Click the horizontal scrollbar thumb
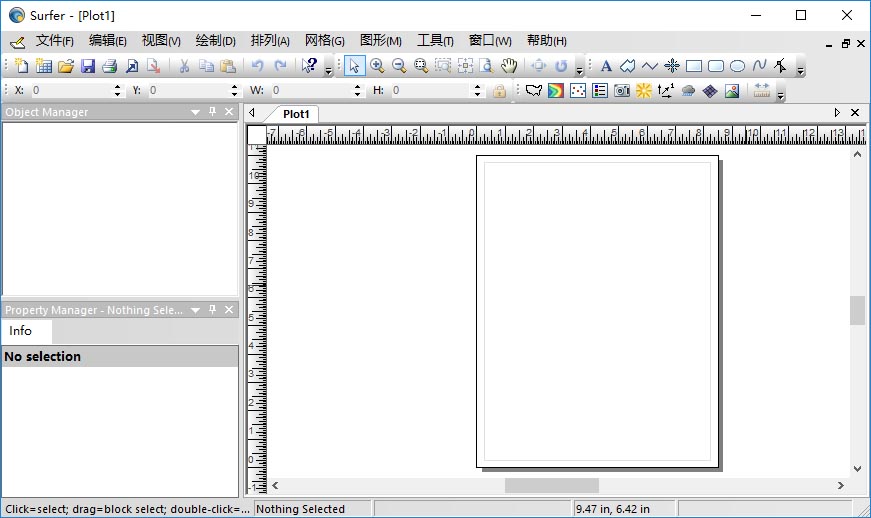This screenshot has width=871, height=518. click(551, 486)
